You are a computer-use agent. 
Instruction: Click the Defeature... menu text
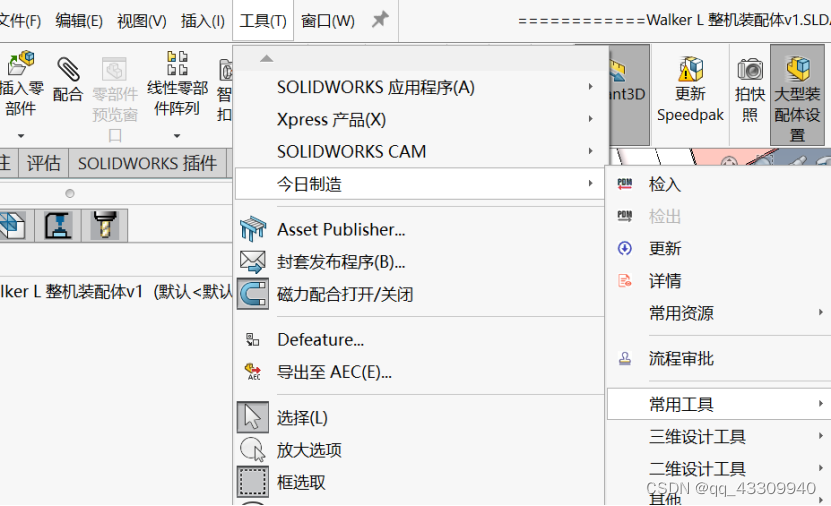321,340
